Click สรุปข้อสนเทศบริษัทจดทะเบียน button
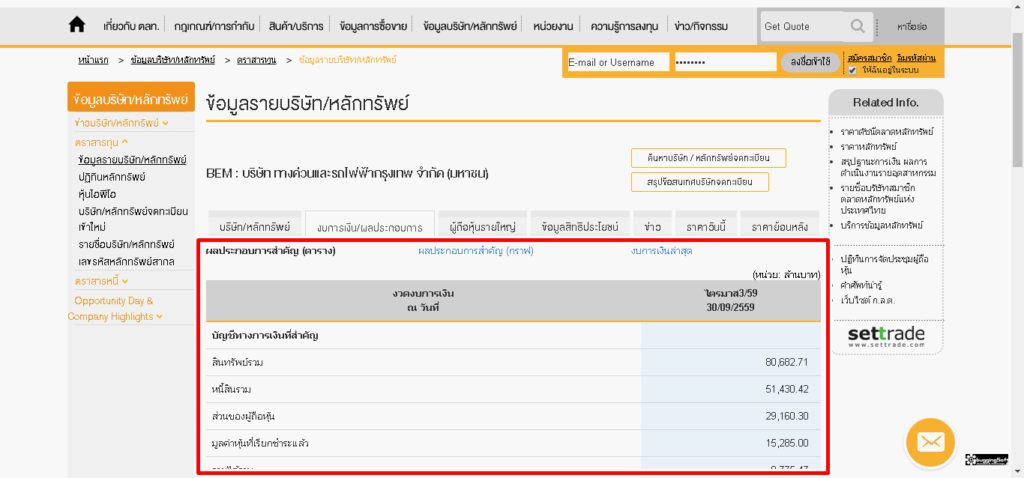This screenshot has width=1024, height=478. [x=699, y=182]
